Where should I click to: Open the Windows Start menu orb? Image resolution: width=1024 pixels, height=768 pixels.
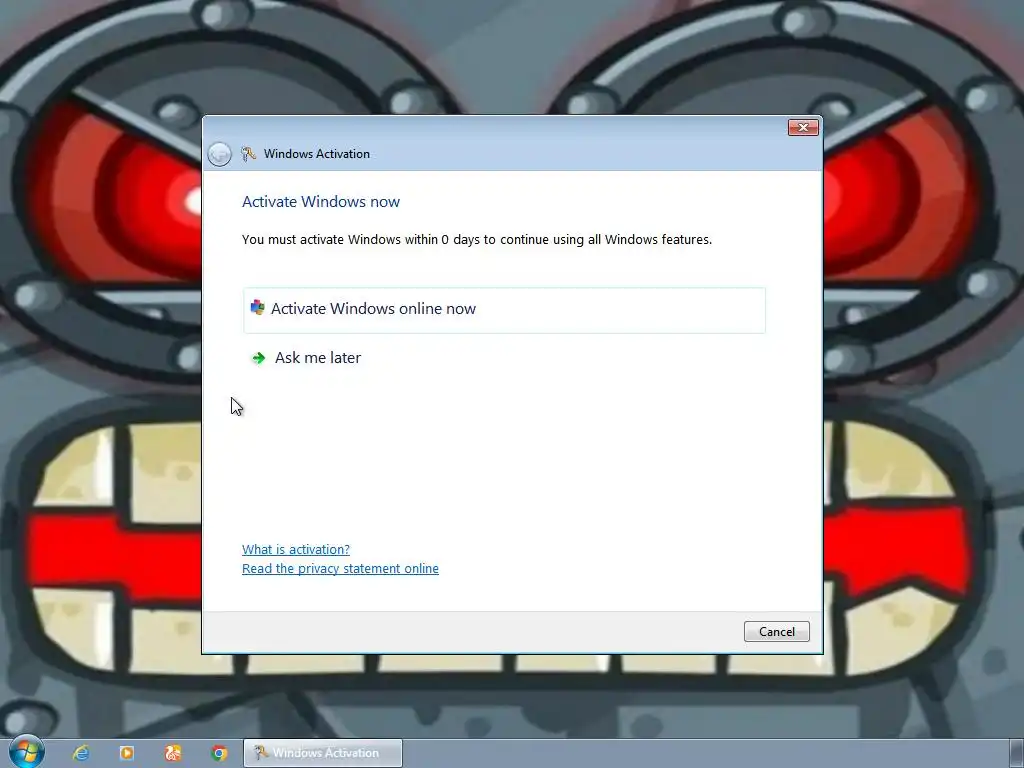(x=26, y=752)
